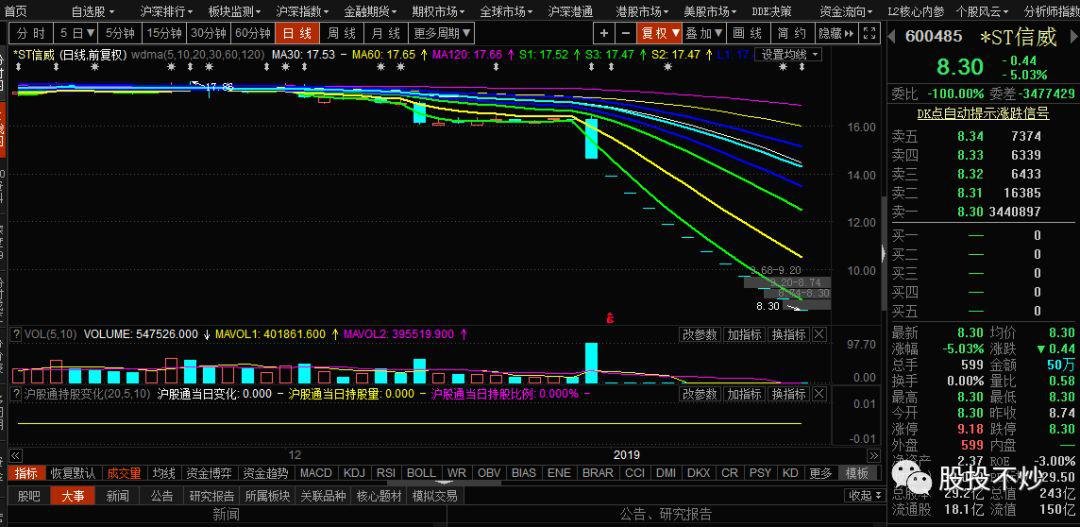Select 日线 daily period

coord(297,32)
